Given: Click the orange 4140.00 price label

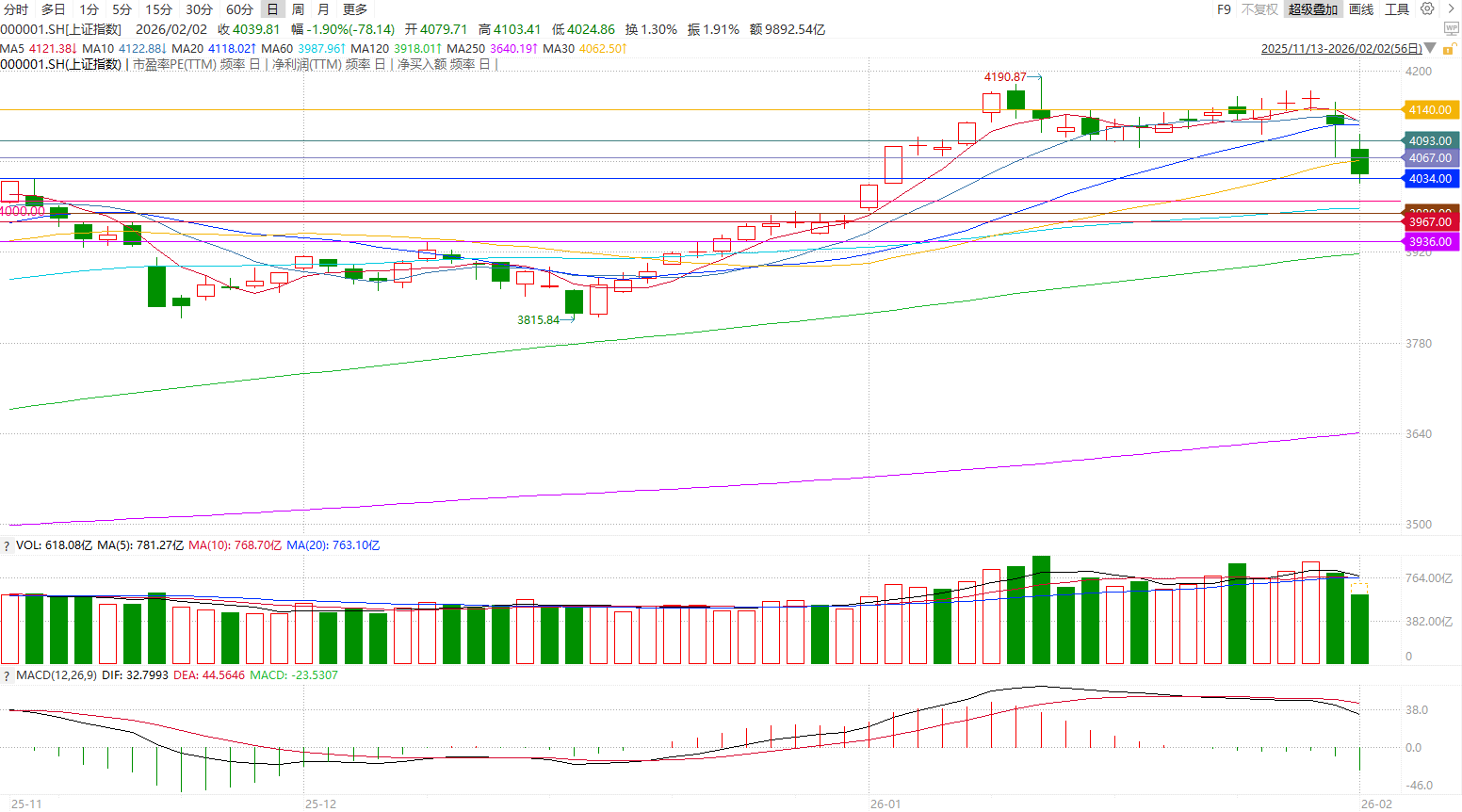Looking at the screenshot, I should click(x=1430, y=110).
